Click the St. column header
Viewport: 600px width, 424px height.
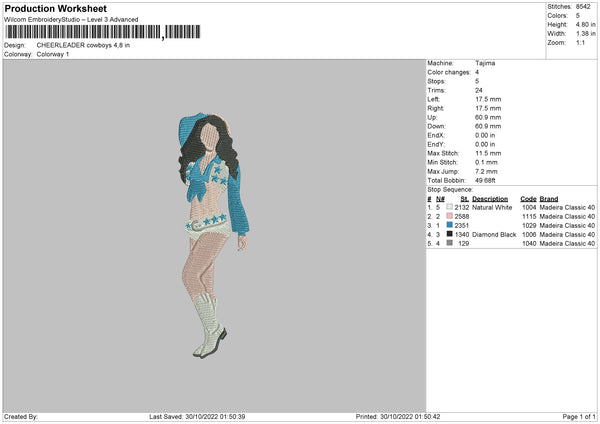point(464,199)
